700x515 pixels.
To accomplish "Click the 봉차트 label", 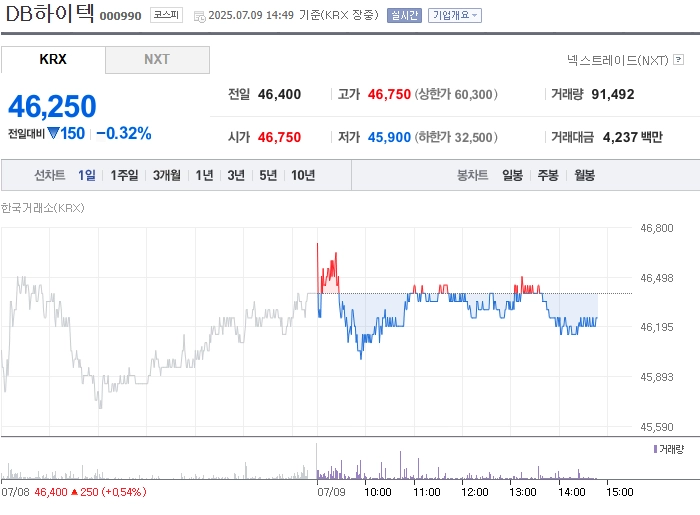I will coord(472,175).
